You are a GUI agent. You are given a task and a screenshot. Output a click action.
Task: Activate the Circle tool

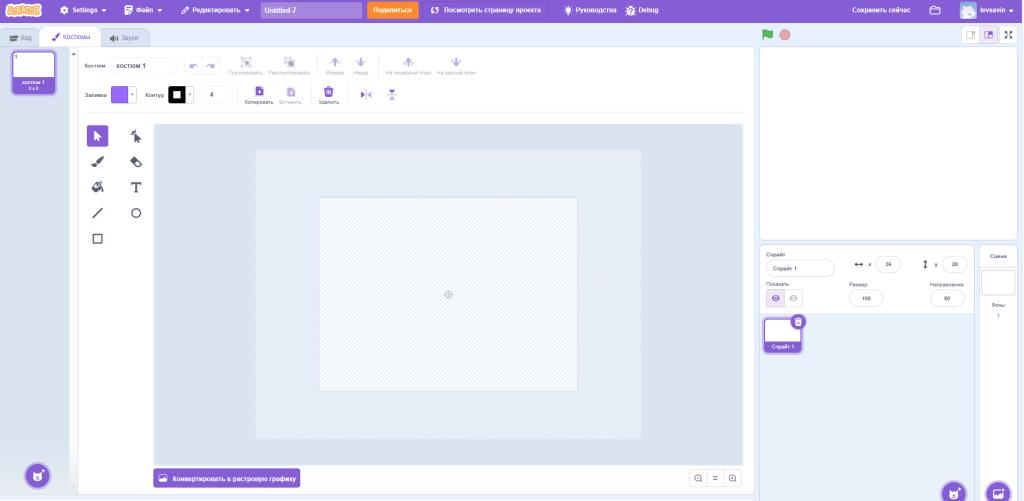136,213
